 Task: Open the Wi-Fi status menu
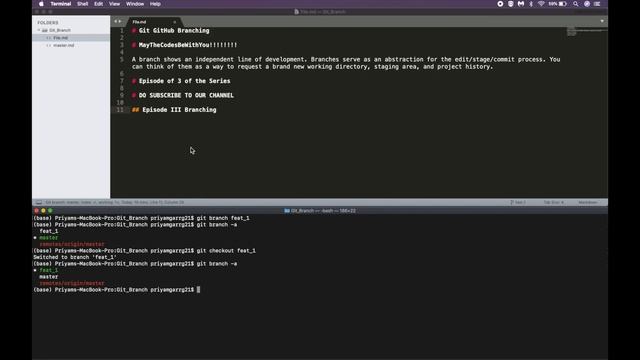[x=541, y=4]
